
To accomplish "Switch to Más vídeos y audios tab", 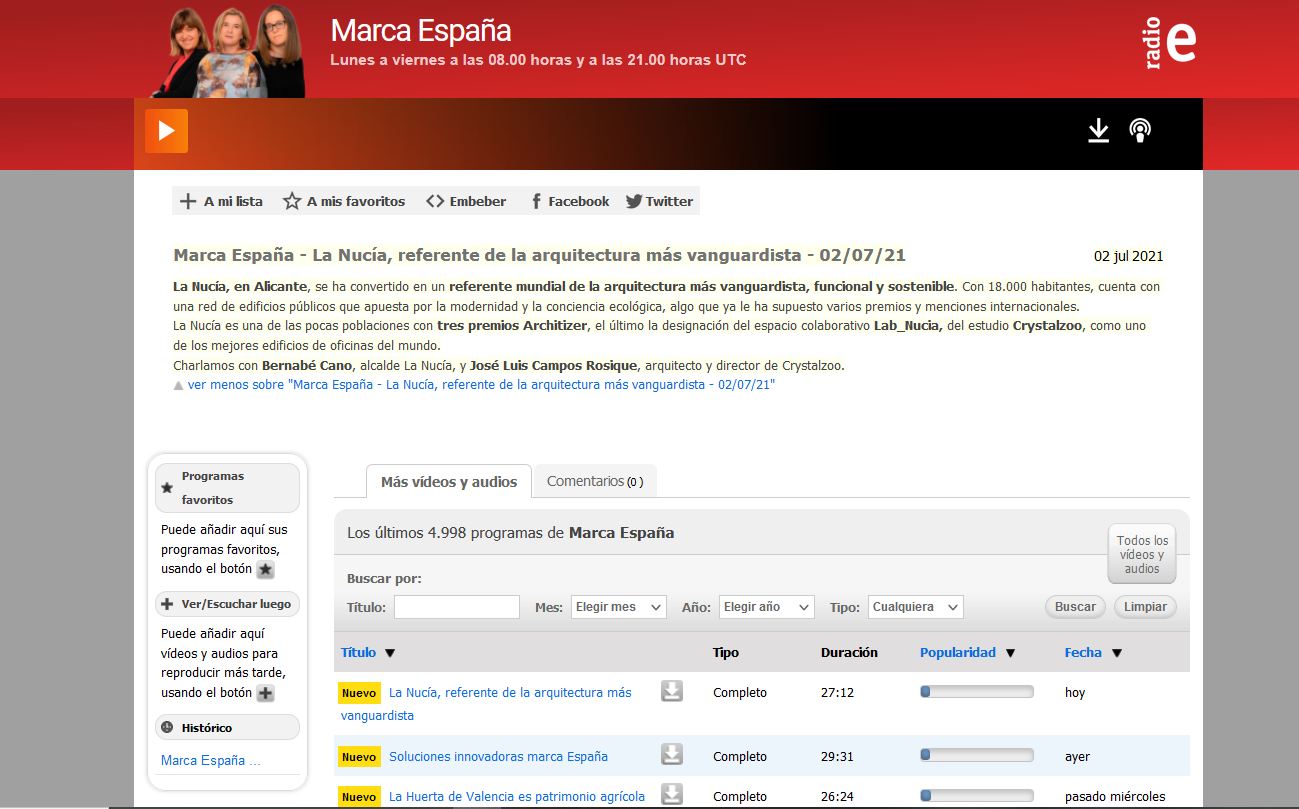I will coord(449,481).
